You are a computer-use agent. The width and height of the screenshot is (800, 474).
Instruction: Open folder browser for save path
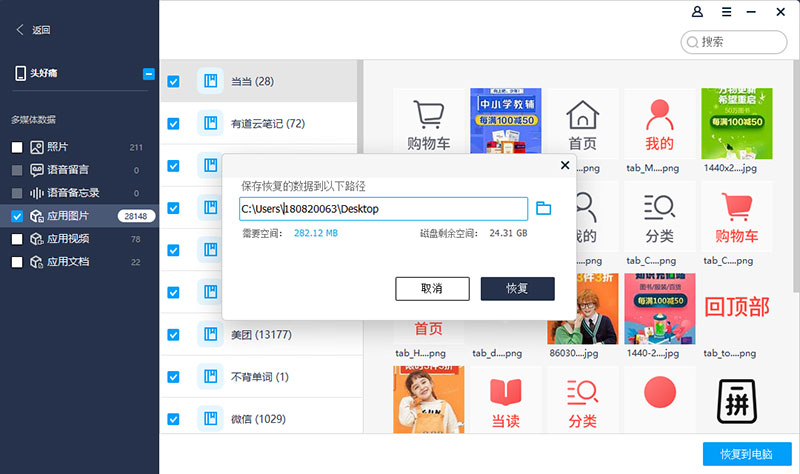point(543,208)
